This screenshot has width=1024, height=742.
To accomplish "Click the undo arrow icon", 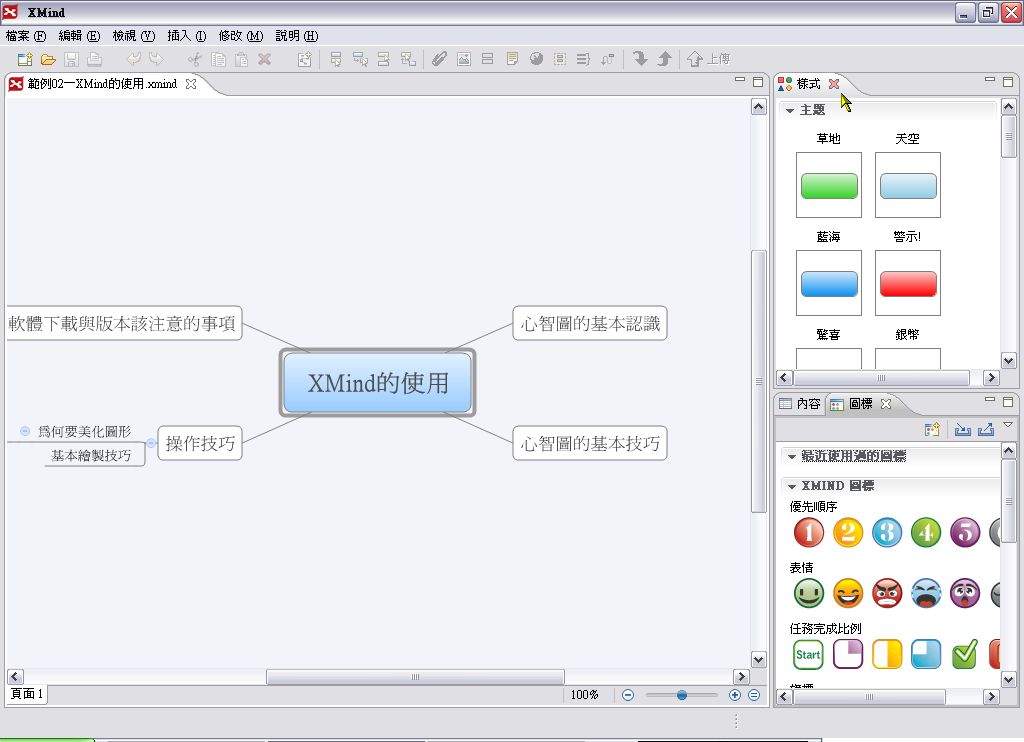I will [x=133, y=59].
